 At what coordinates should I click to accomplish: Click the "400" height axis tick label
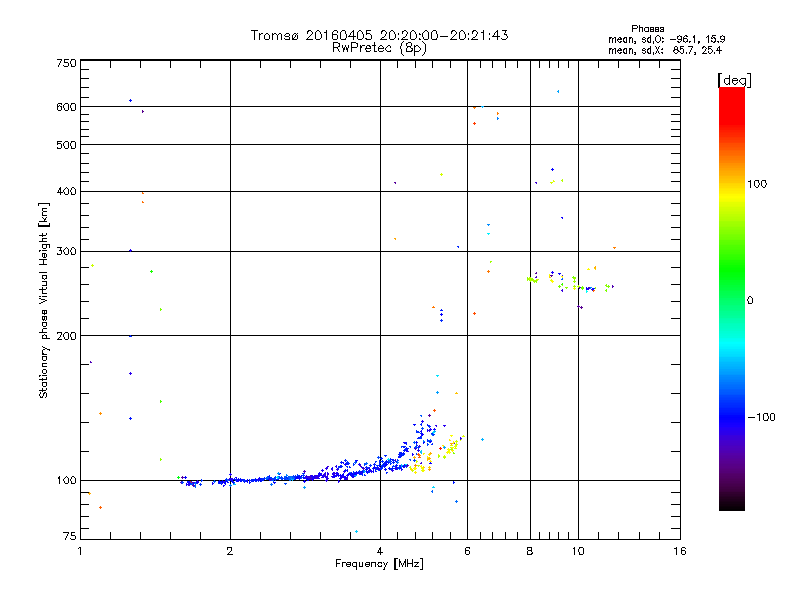point(66,192)
